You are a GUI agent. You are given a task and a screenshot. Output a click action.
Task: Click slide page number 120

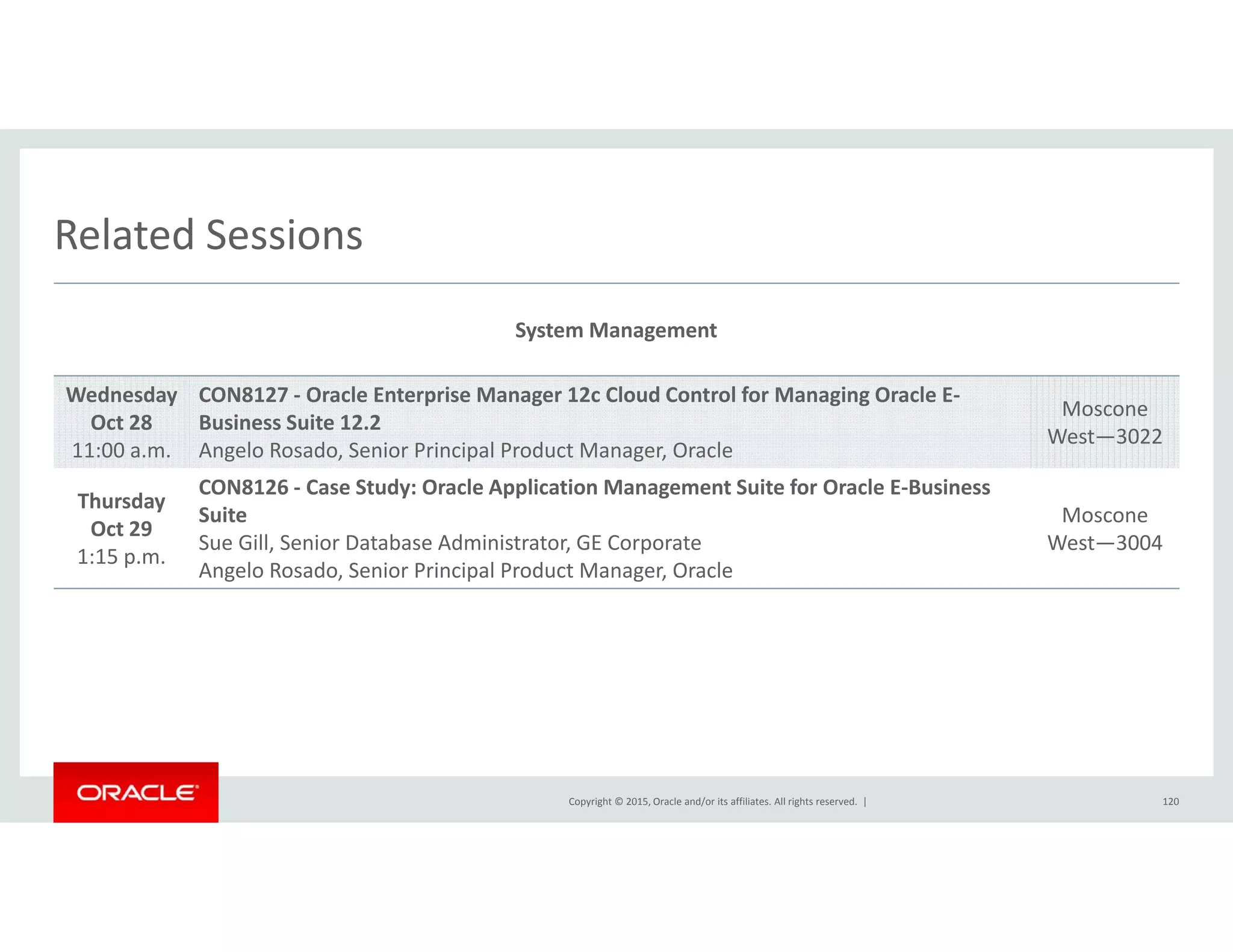pos(1170,802)
